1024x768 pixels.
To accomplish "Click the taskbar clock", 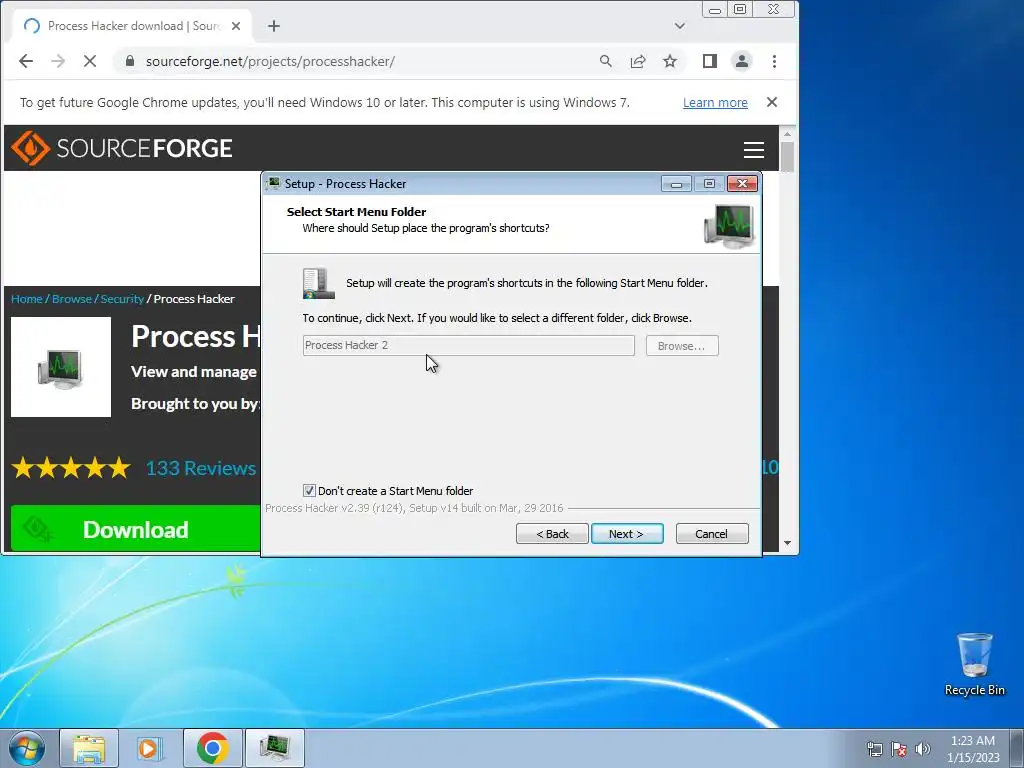I will 973,749.
